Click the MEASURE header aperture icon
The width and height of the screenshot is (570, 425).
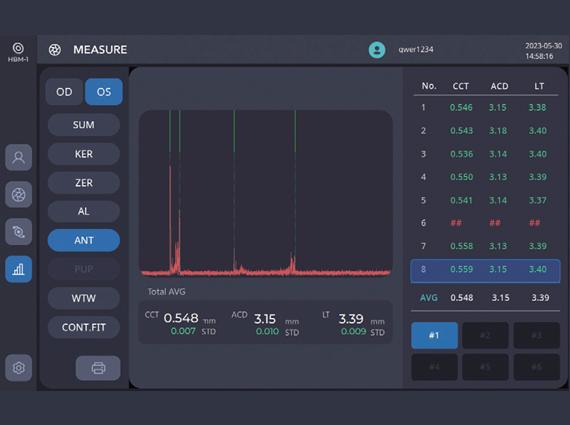pyautogui.click(x=55, y=50)
